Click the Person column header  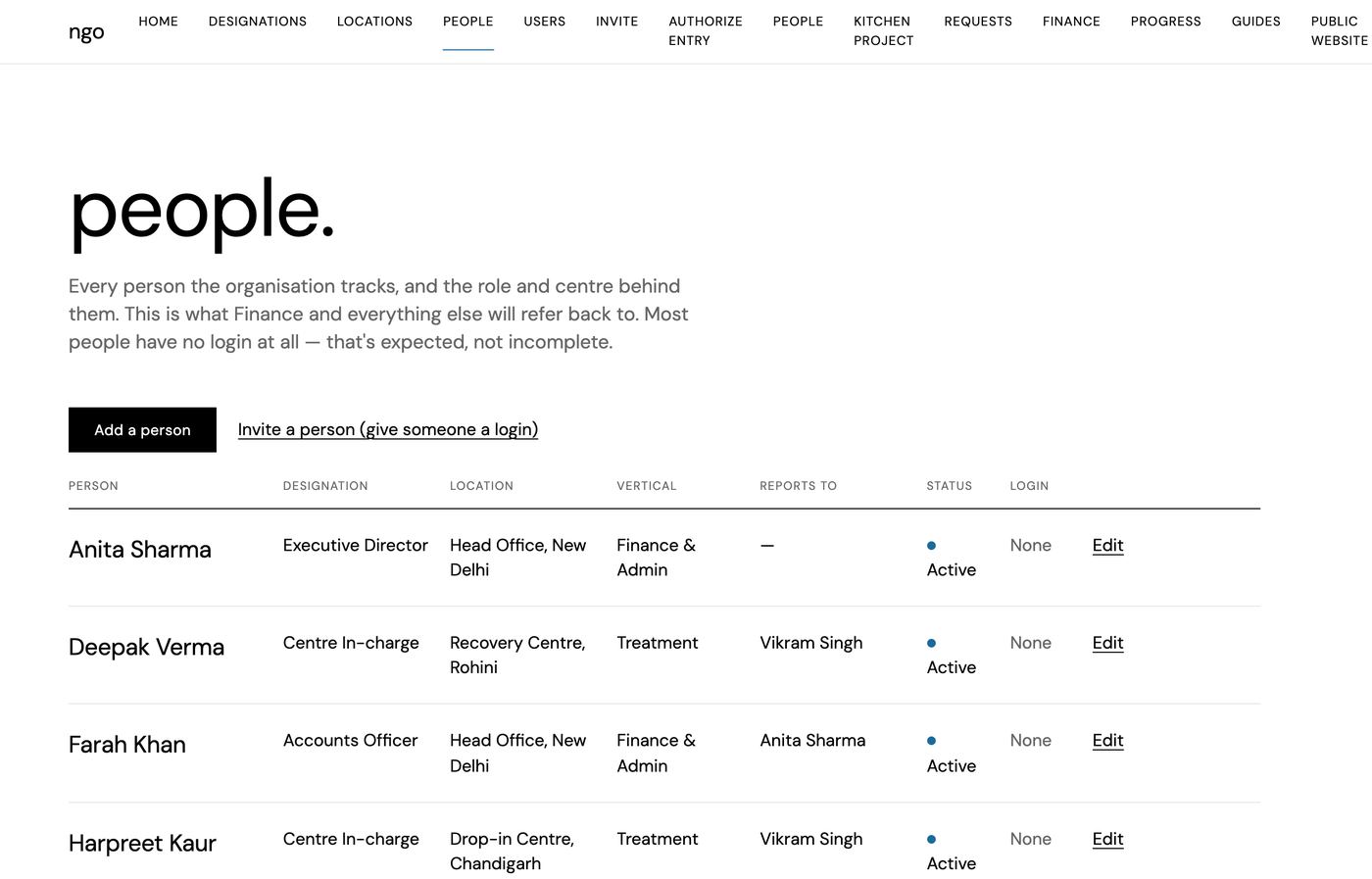93,486
